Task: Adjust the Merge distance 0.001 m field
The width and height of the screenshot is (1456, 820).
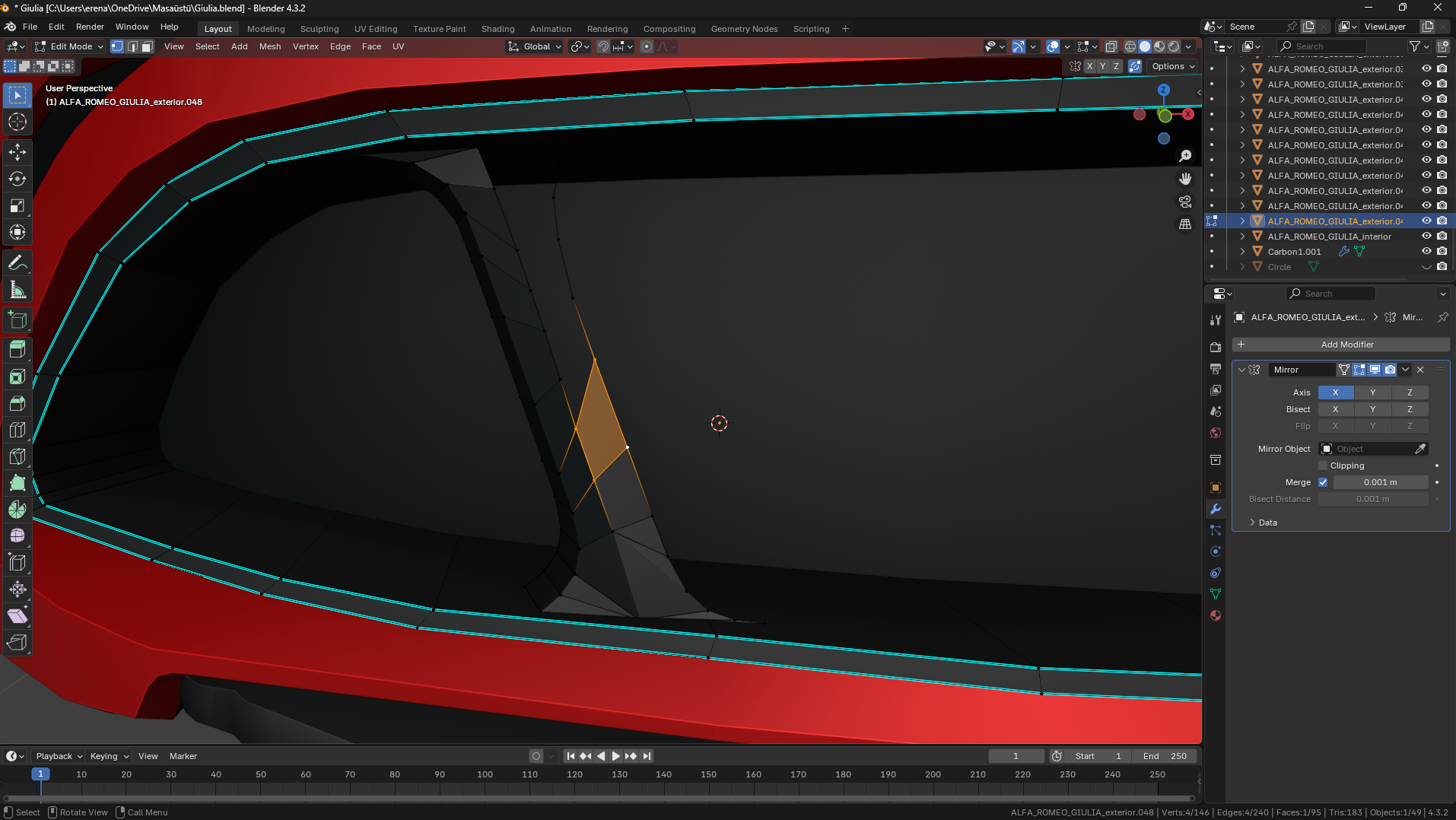Action: tap(1381, 482)
